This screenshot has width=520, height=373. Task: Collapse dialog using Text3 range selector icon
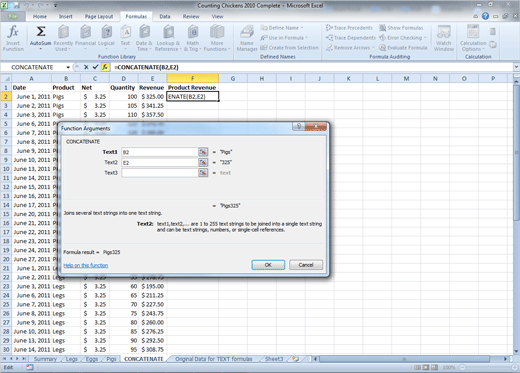[203, 173]
